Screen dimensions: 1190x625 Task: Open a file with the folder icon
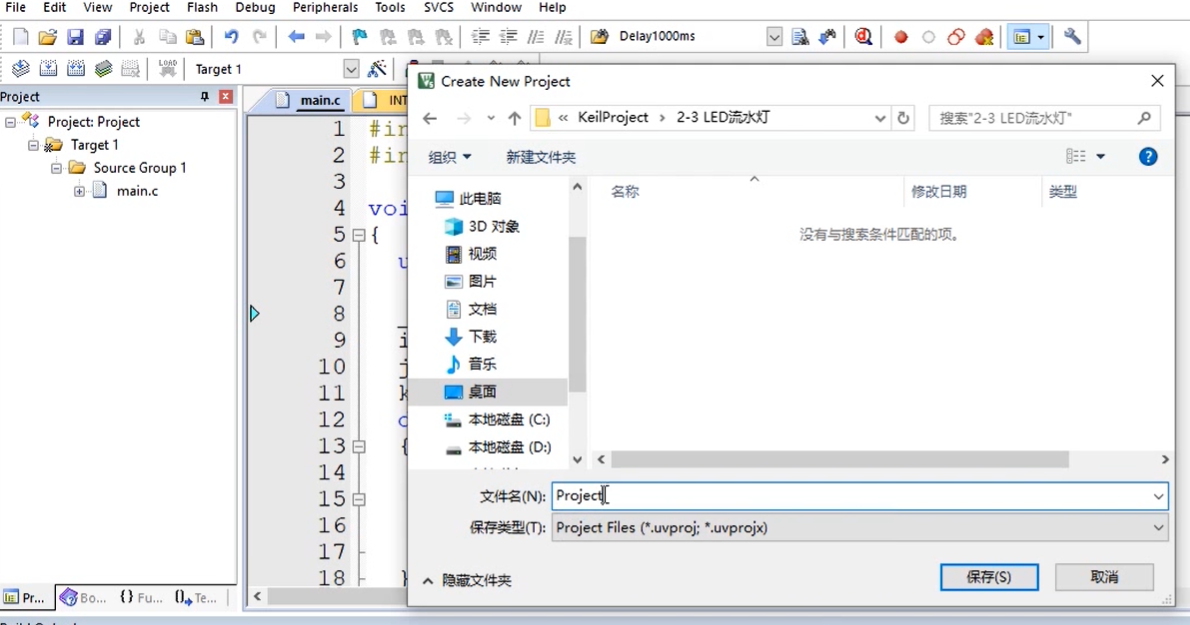tap(47, 36)
